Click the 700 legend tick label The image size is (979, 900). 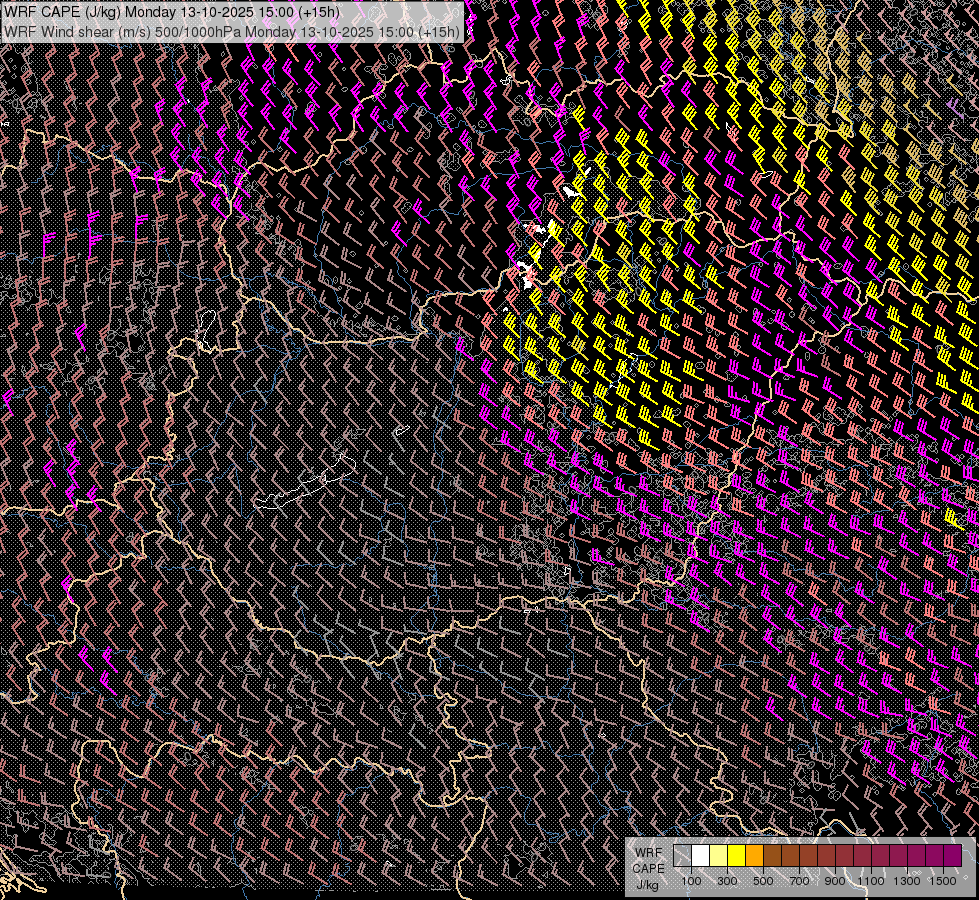pos(799,881)
